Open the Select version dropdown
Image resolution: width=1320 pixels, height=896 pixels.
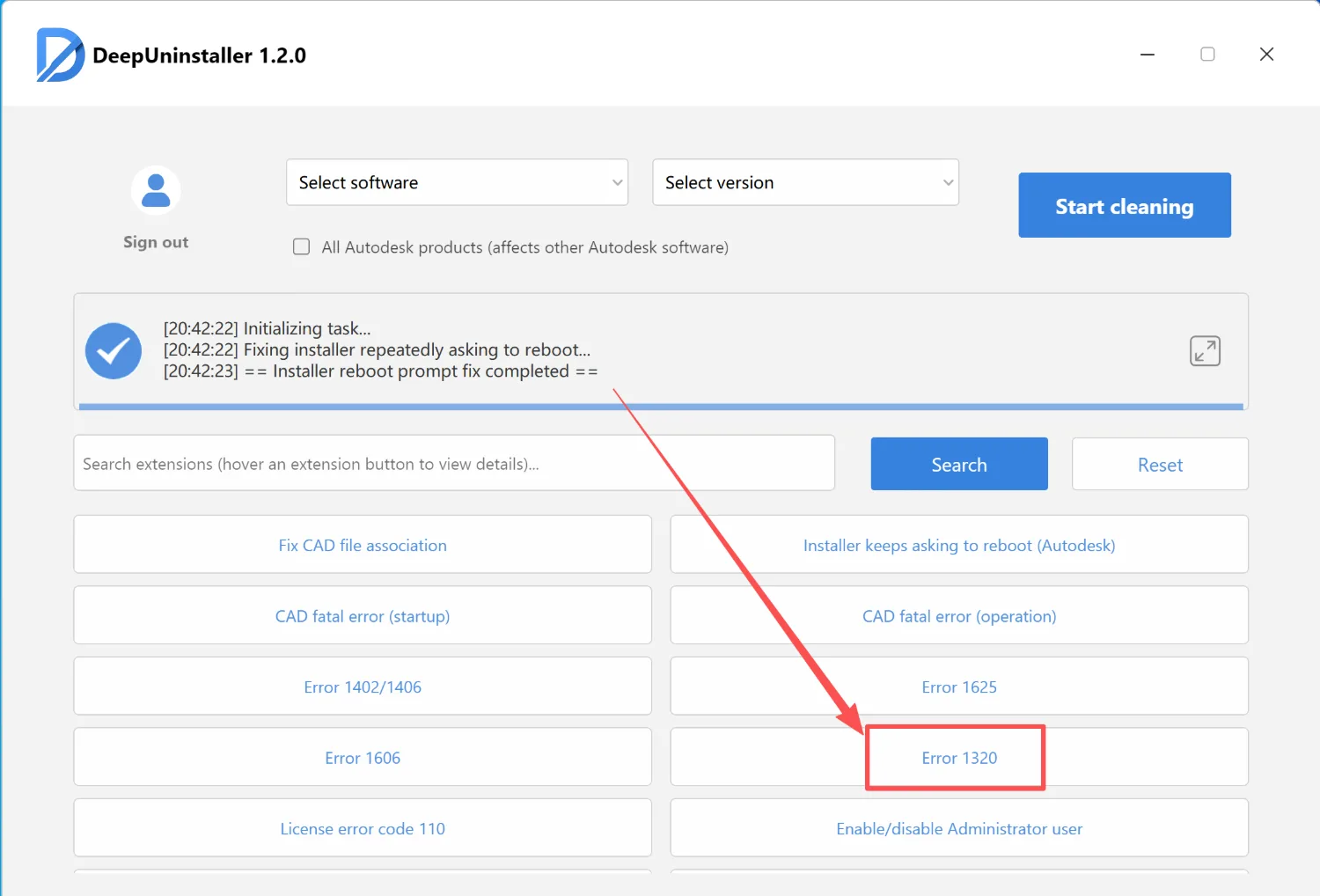pyautogui.click(x=805, y=183)
